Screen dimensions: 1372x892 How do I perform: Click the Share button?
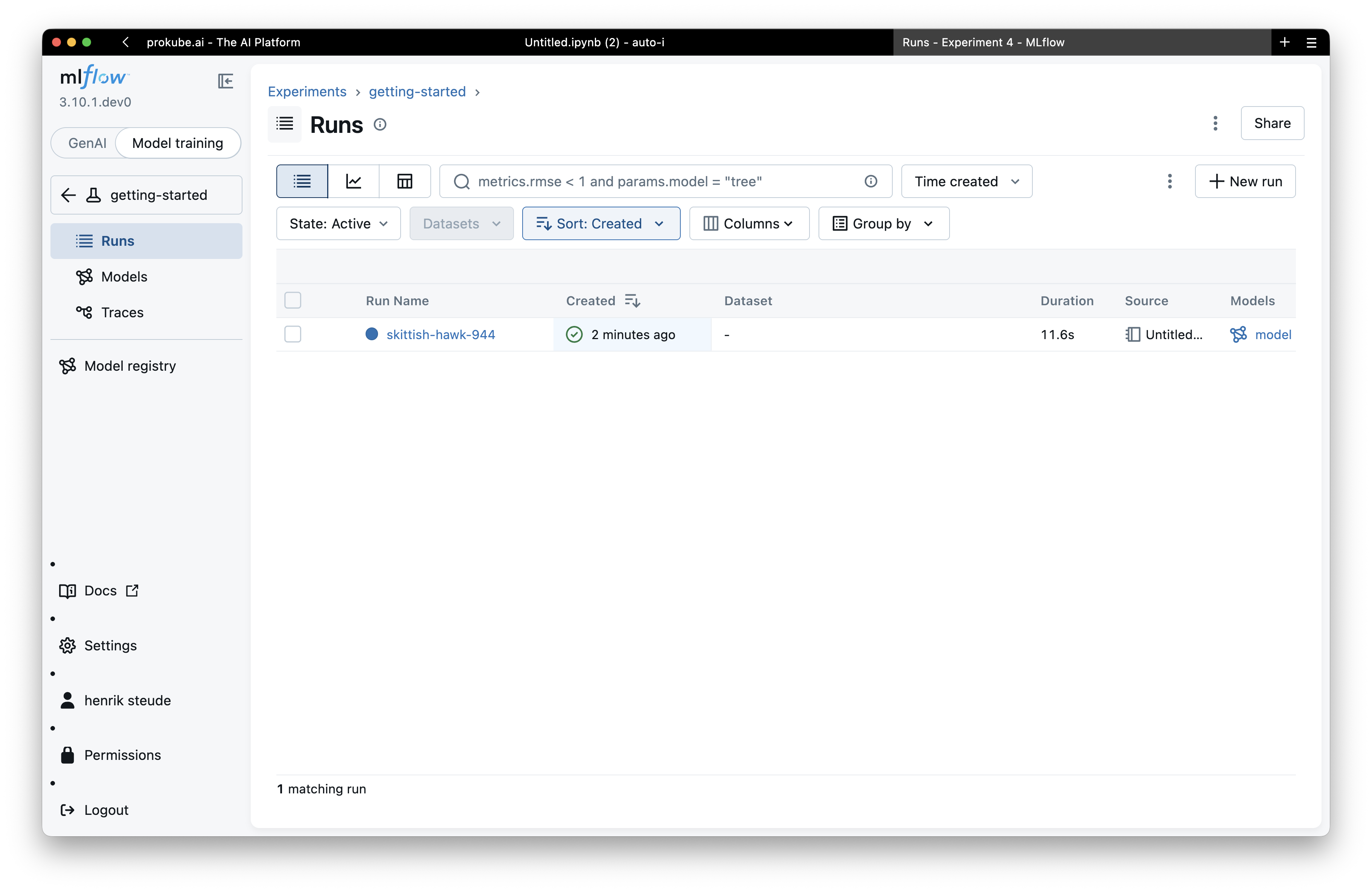tap(1272, 123)
